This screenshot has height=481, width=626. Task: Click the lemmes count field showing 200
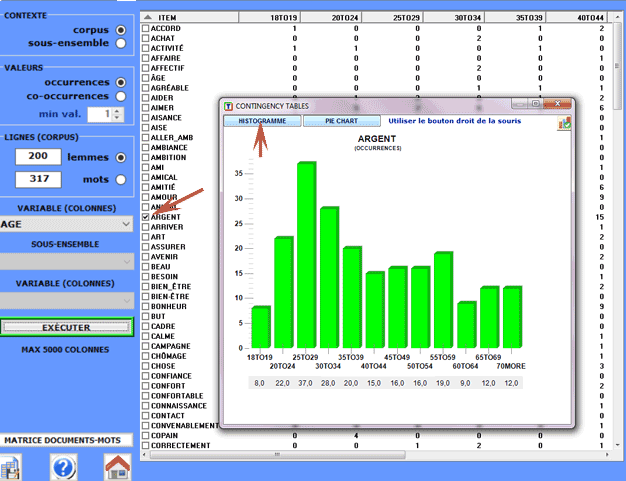tap(38, 157)
